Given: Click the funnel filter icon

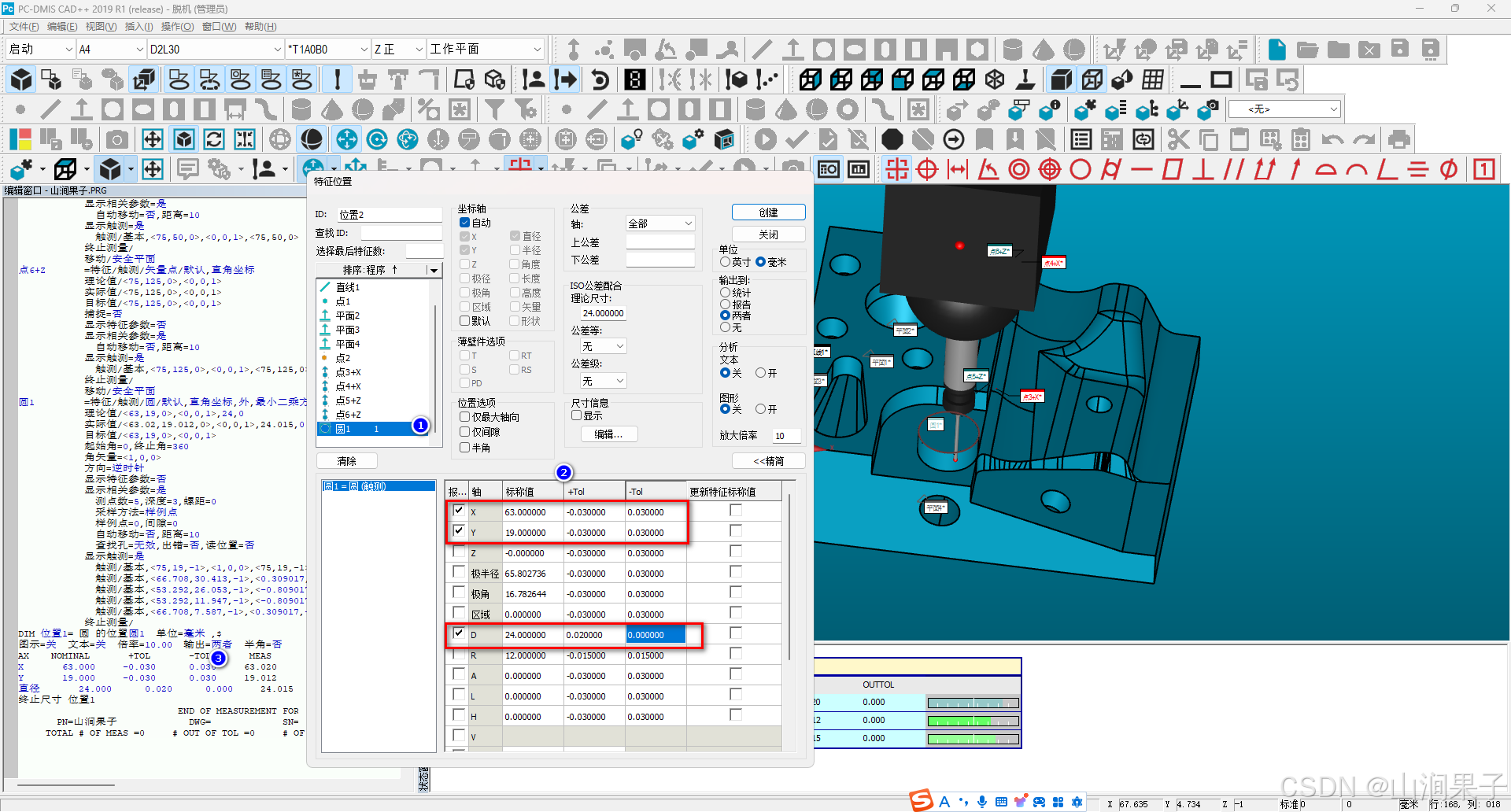Looking at the screenshot, I should (494, 109).
